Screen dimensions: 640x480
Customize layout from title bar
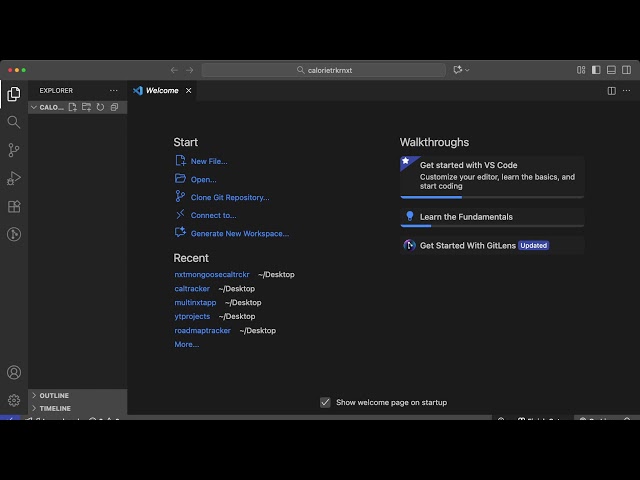click(581, 70)
